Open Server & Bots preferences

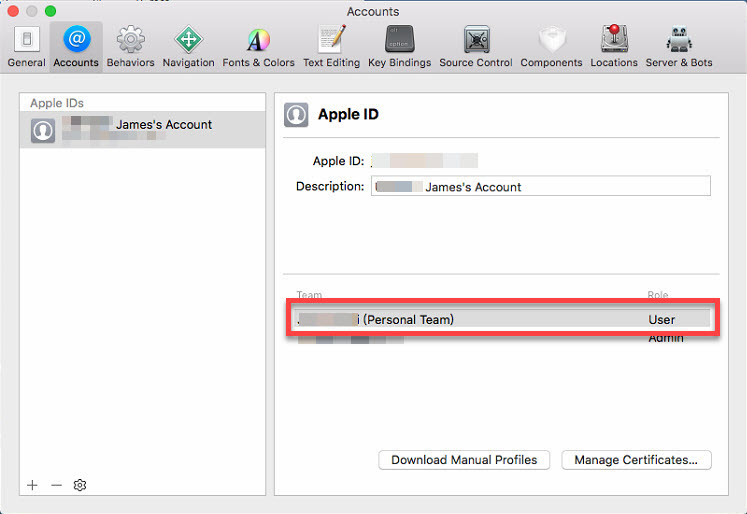[x=679, y=47]
